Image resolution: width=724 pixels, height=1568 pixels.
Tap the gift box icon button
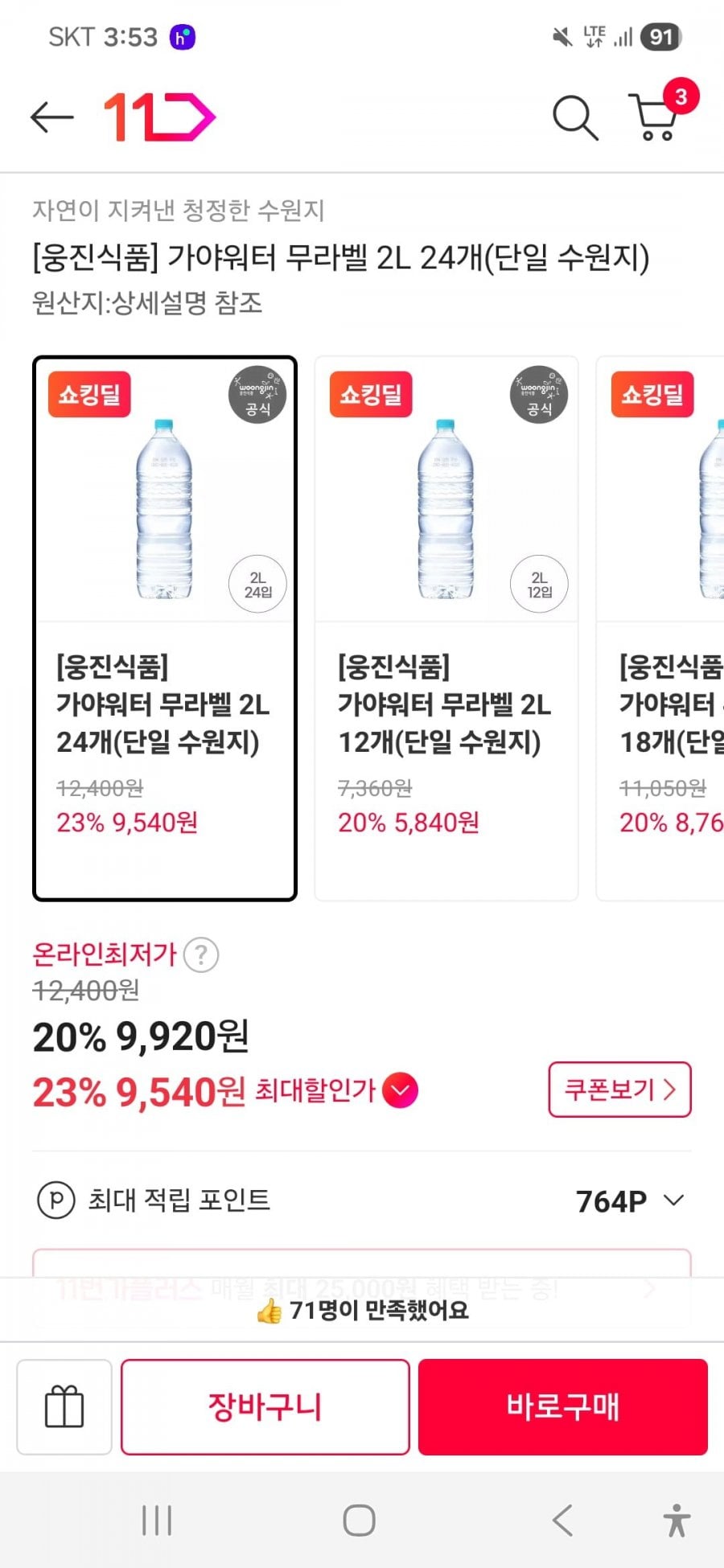[x=64, y=1406]
